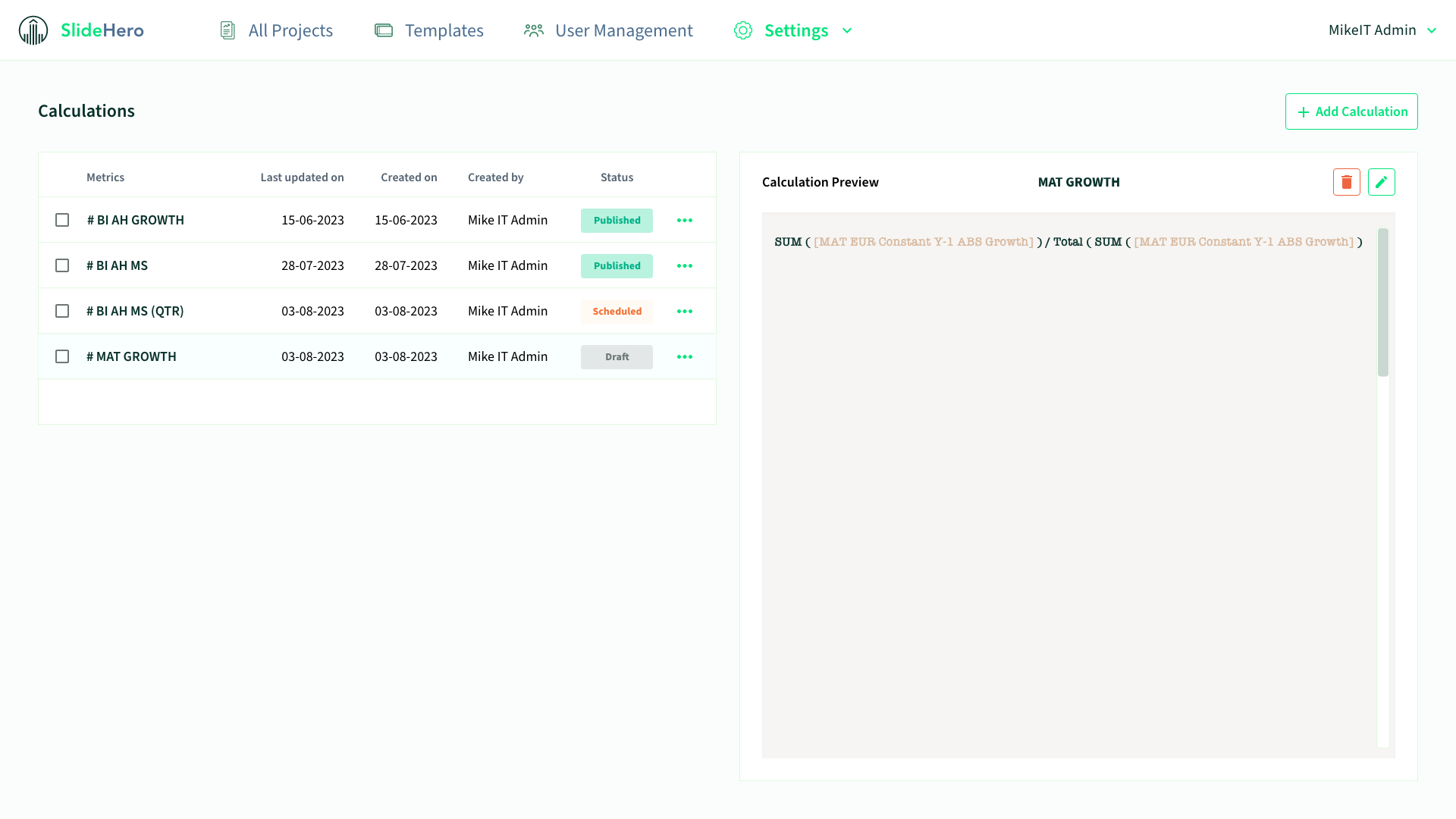
Task: Delete the MAT GROWTH calculation with trash icon
Action: tap(1346, 182)
